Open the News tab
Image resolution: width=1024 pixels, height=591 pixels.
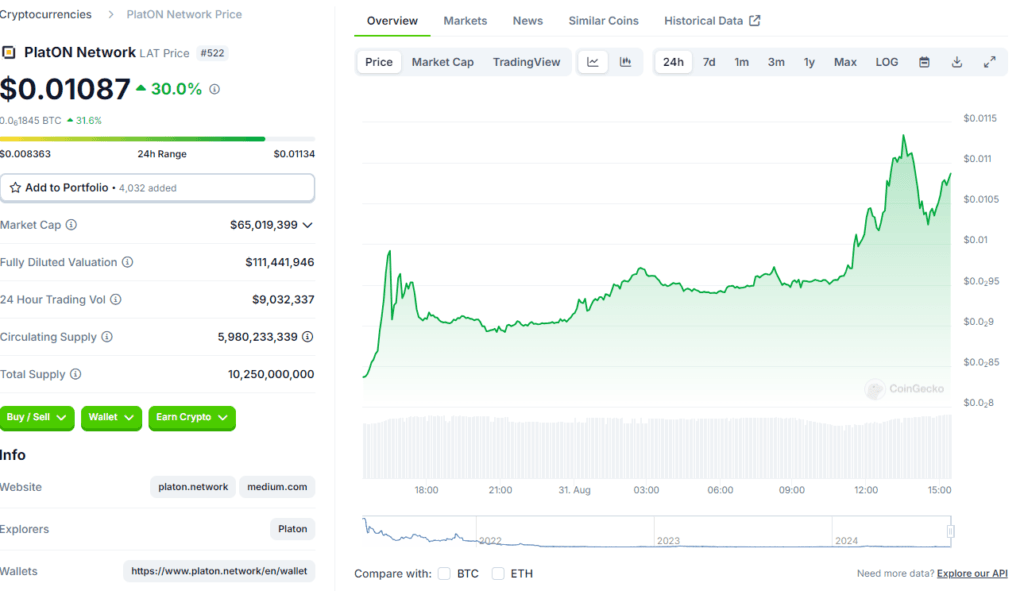[528, 21]
